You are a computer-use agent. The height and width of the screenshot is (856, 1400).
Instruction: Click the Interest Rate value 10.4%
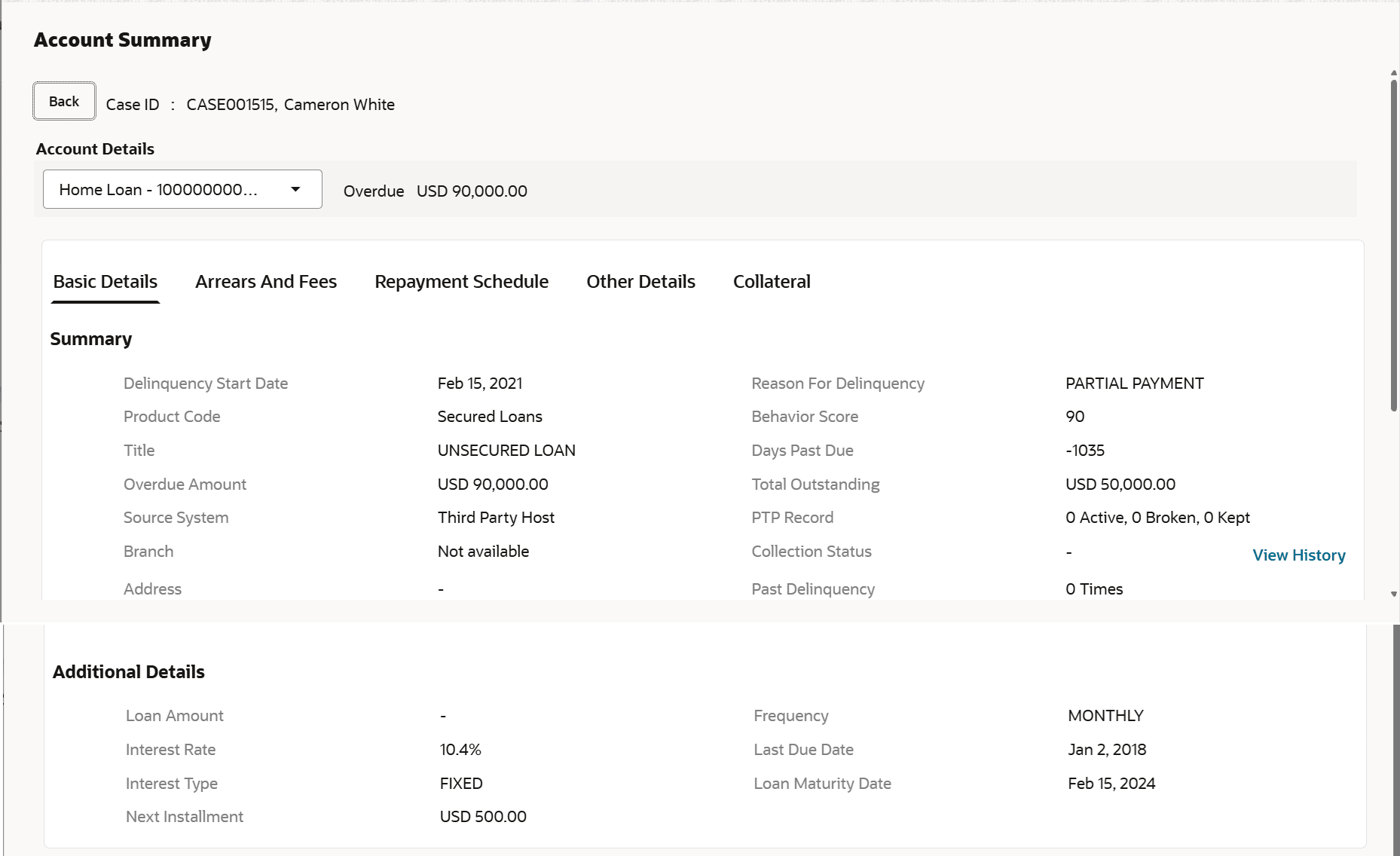point(460,750)
